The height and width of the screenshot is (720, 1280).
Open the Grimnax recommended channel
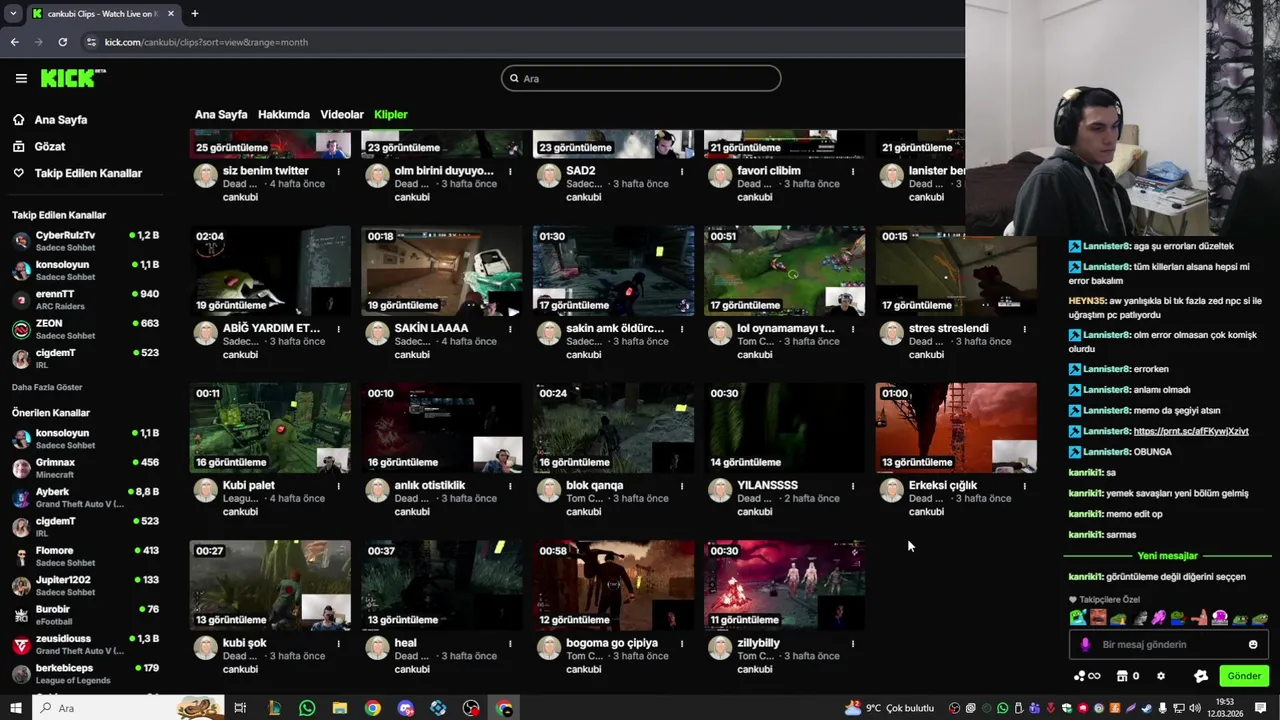85,468
